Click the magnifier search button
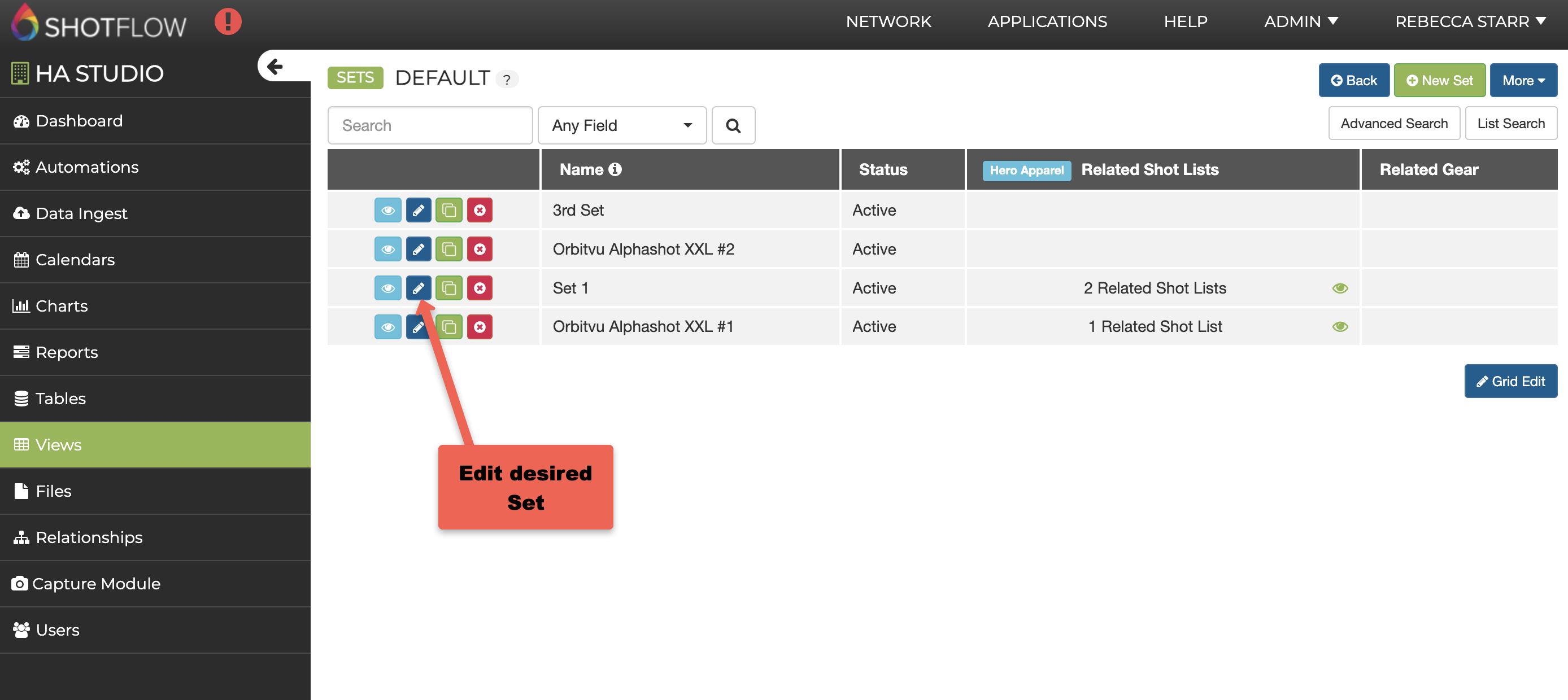 733,125
